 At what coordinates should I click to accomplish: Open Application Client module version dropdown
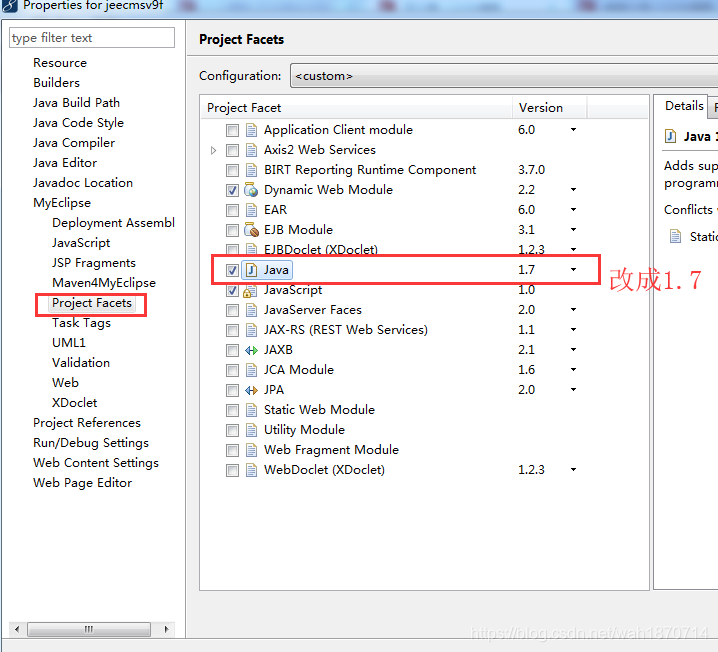pos(573,130)
